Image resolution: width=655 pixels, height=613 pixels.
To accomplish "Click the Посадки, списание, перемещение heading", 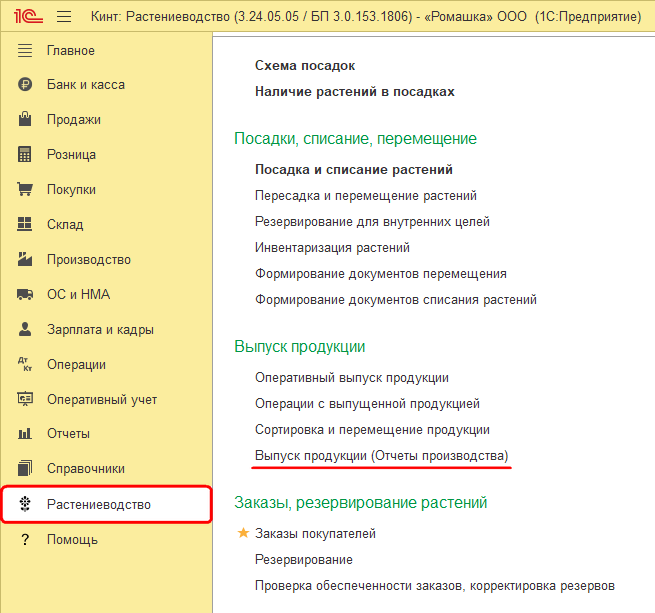I will pyautogui.click(x=355, y=138).
